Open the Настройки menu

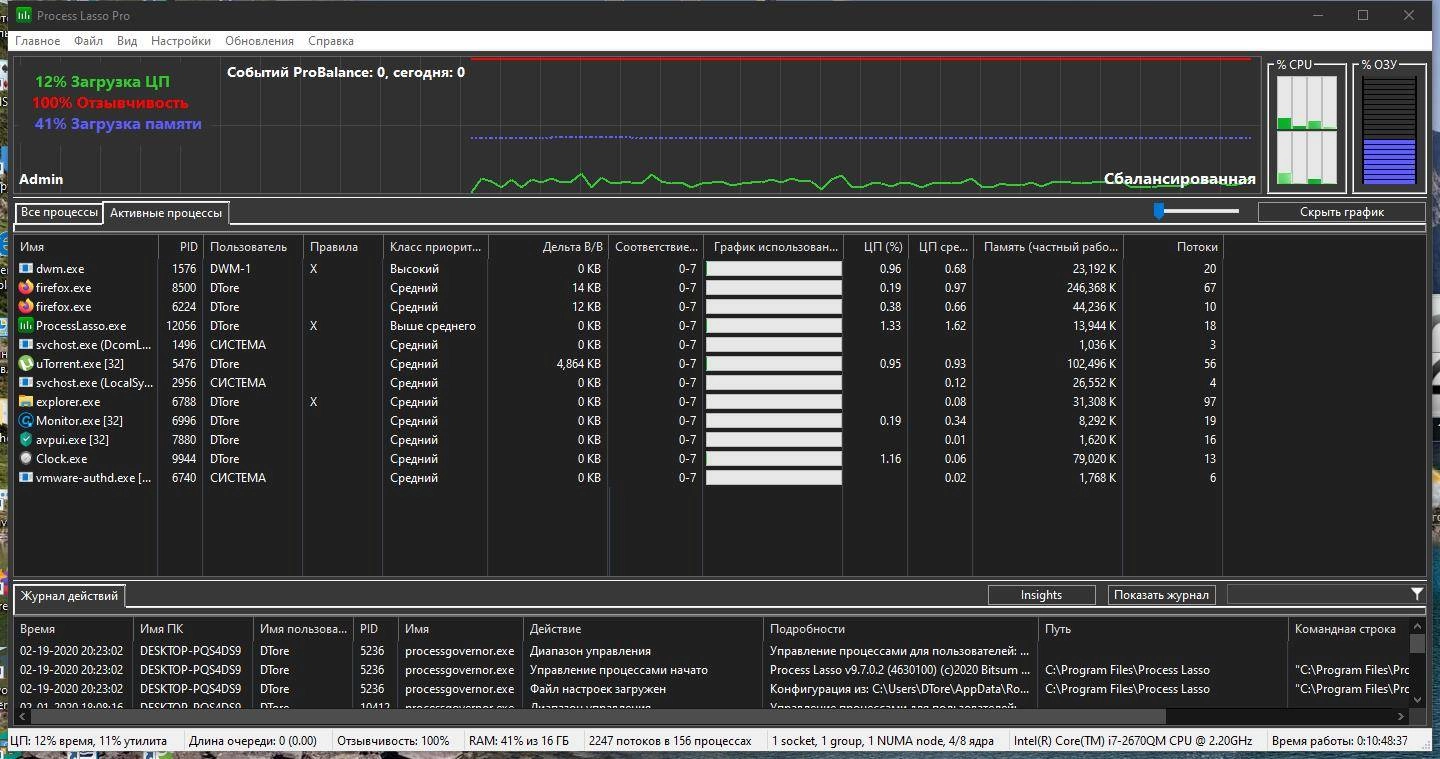tap(181, 41)
